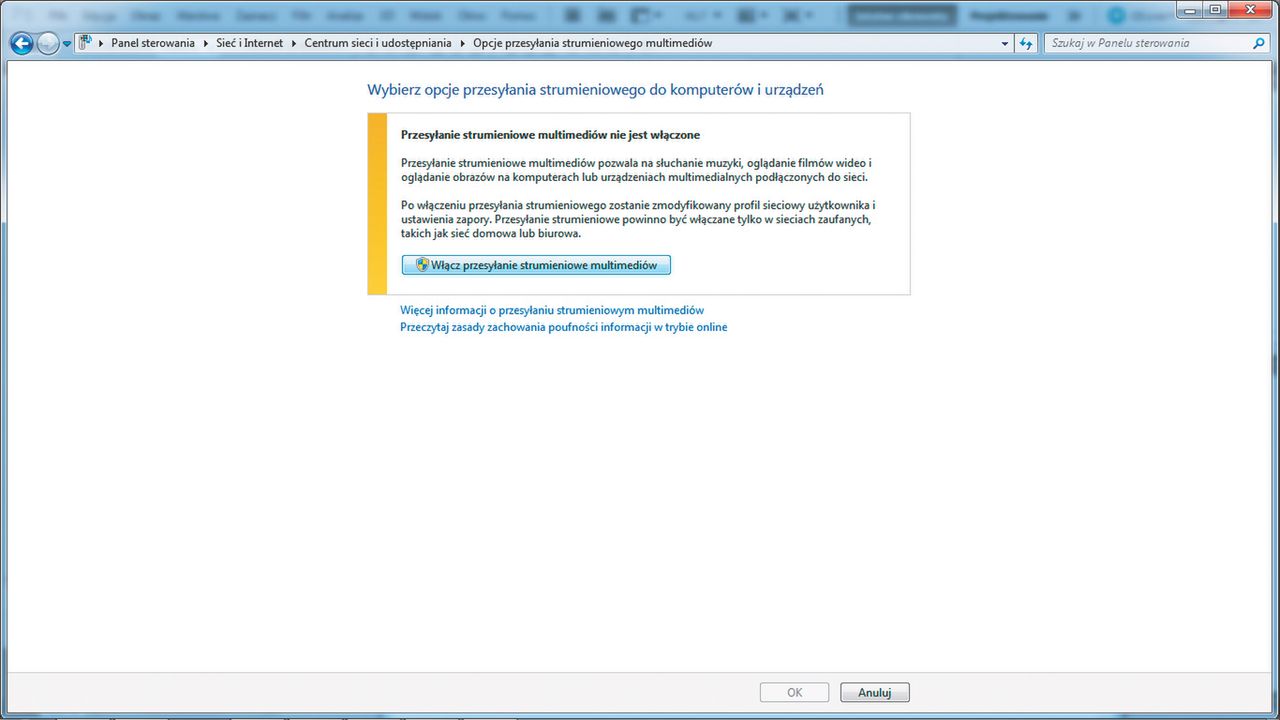The height and width of the screenshot is (720, 1280).
Task: Open Sieć i Internet breadcrumb
Action: [x=249, y=44]
